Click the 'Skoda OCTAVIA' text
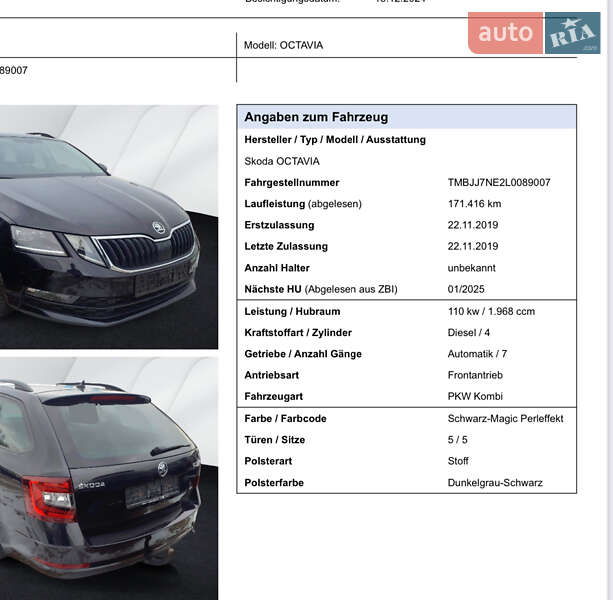The height and width of the screenshot is (600, 613). (282, 161)
